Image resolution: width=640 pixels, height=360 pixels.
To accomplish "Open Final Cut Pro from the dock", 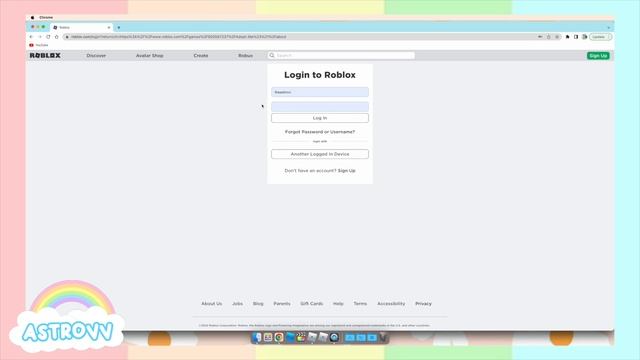I will point(301,338).
